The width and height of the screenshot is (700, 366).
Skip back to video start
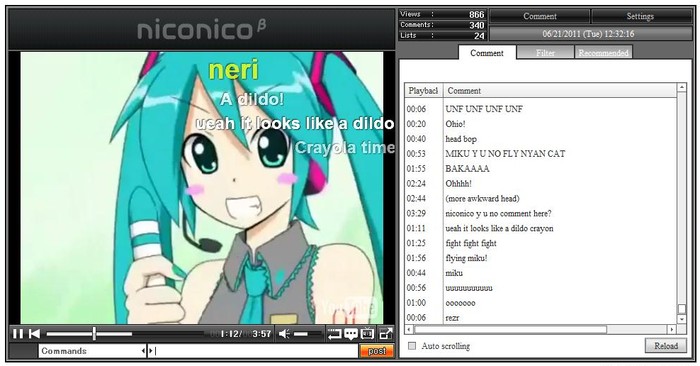[34, 333]
